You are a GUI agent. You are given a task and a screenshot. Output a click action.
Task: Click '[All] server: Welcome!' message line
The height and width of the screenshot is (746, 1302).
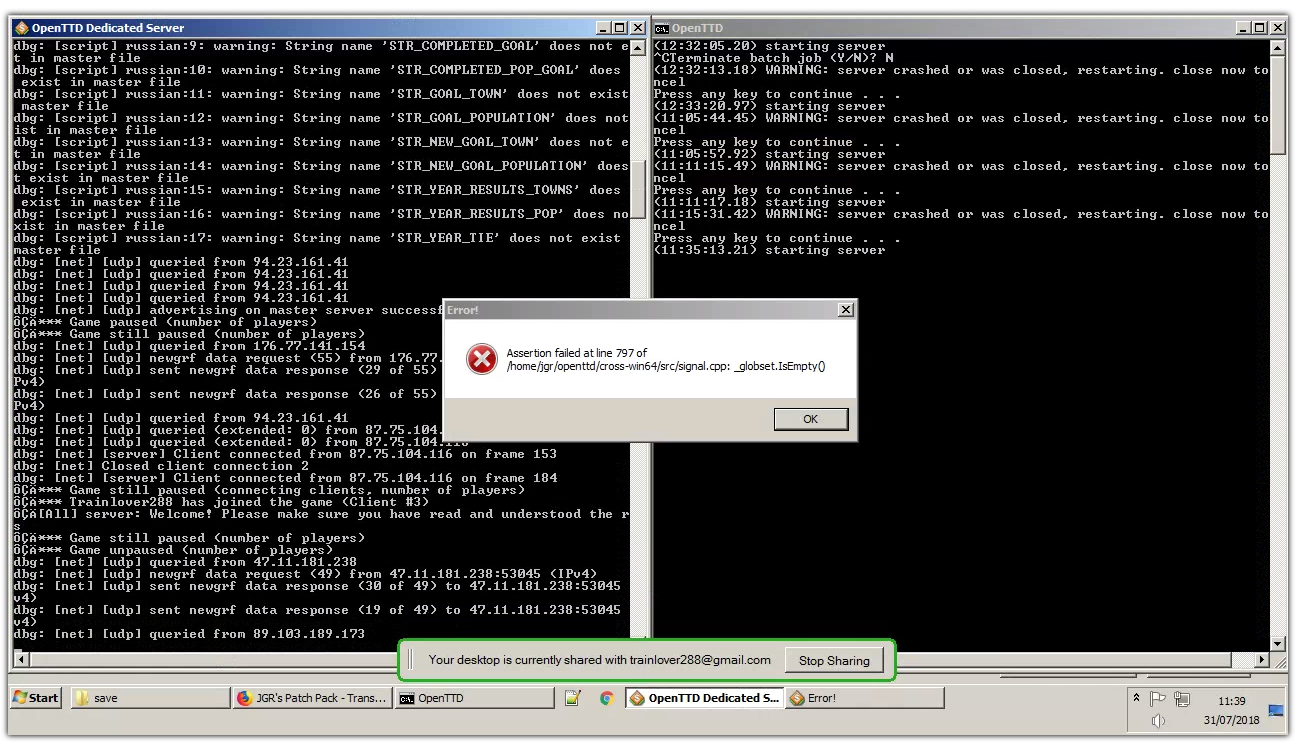point(321,520)
